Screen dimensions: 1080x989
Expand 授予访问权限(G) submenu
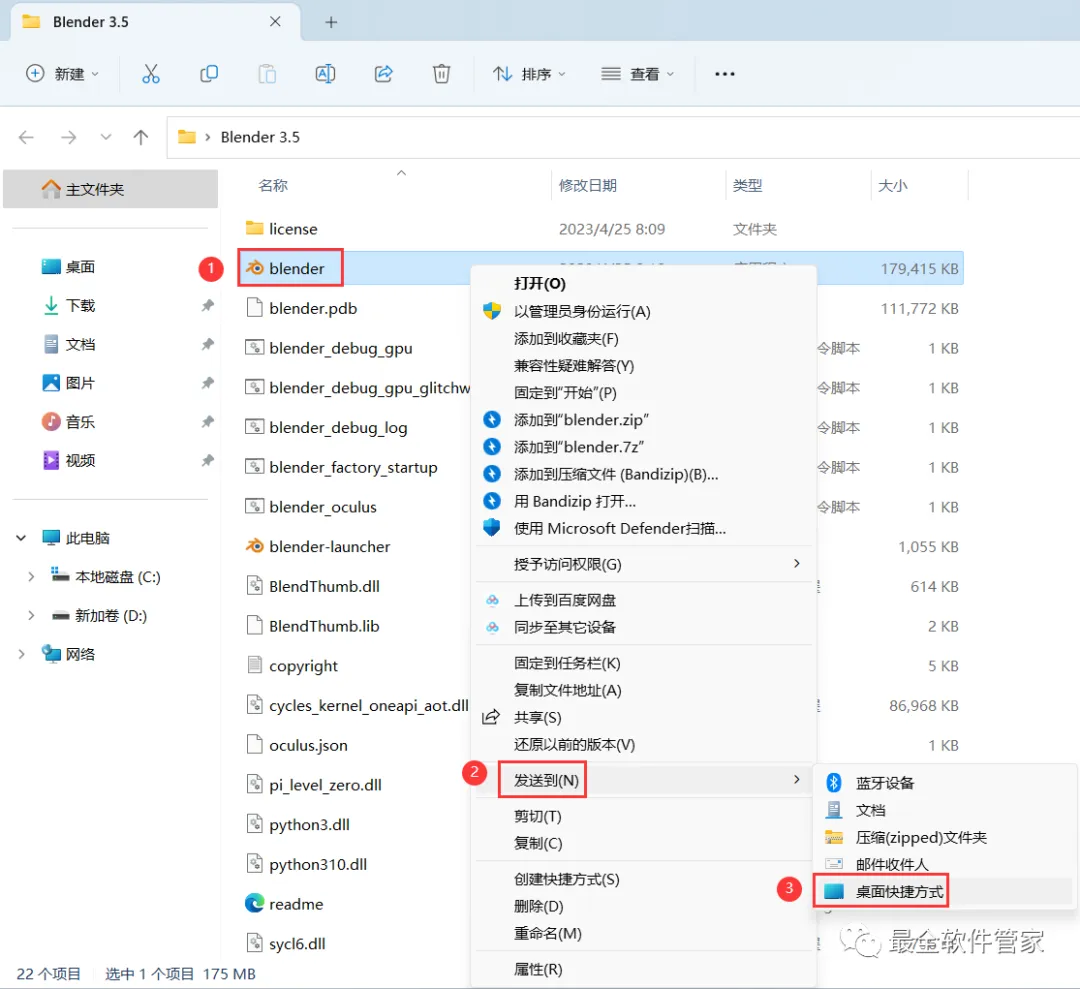coord(643,565)
